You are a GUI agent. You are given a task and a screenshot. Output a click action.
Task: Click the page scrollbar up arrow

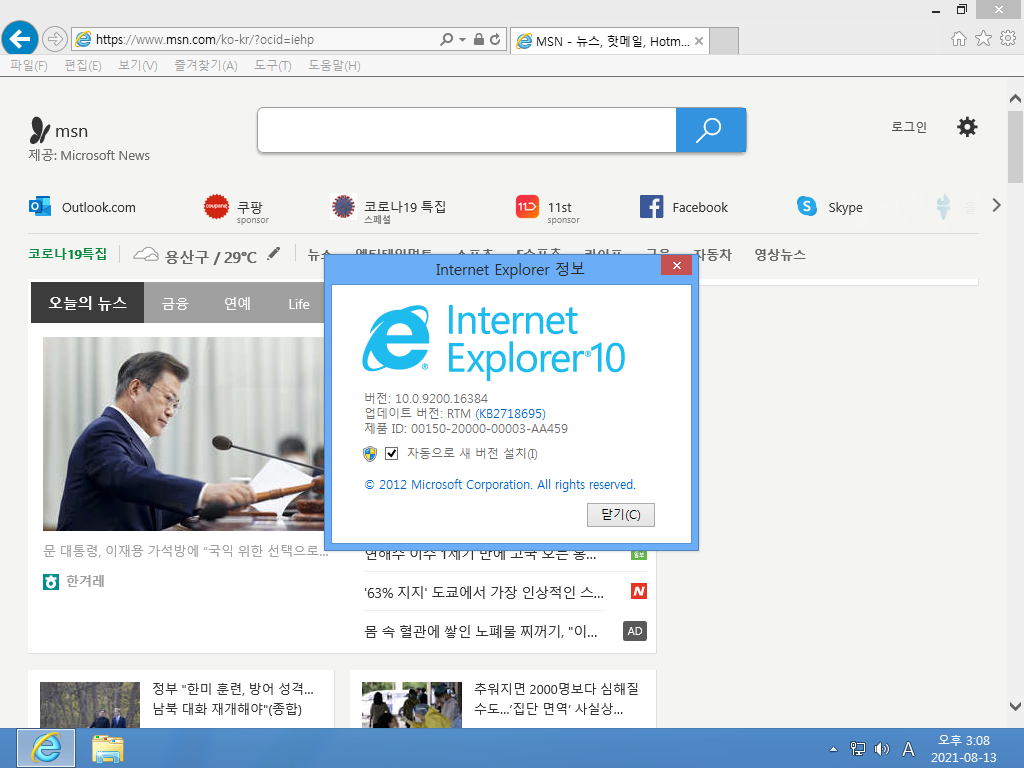pos(1015,99)
